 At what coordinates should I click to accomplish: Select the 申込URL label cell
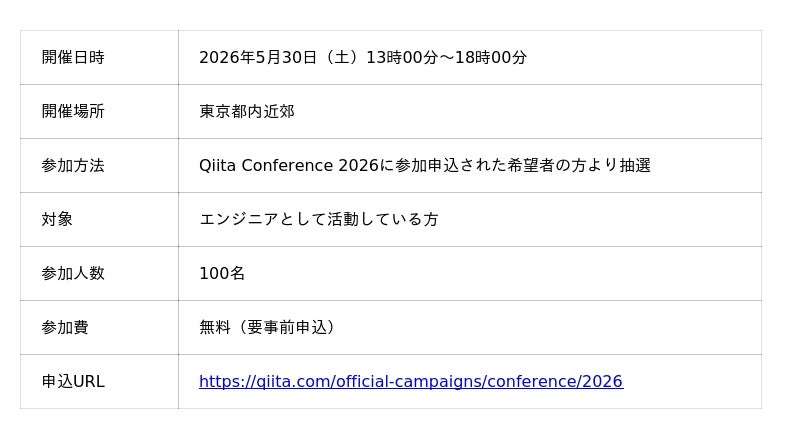click(73, 381)
